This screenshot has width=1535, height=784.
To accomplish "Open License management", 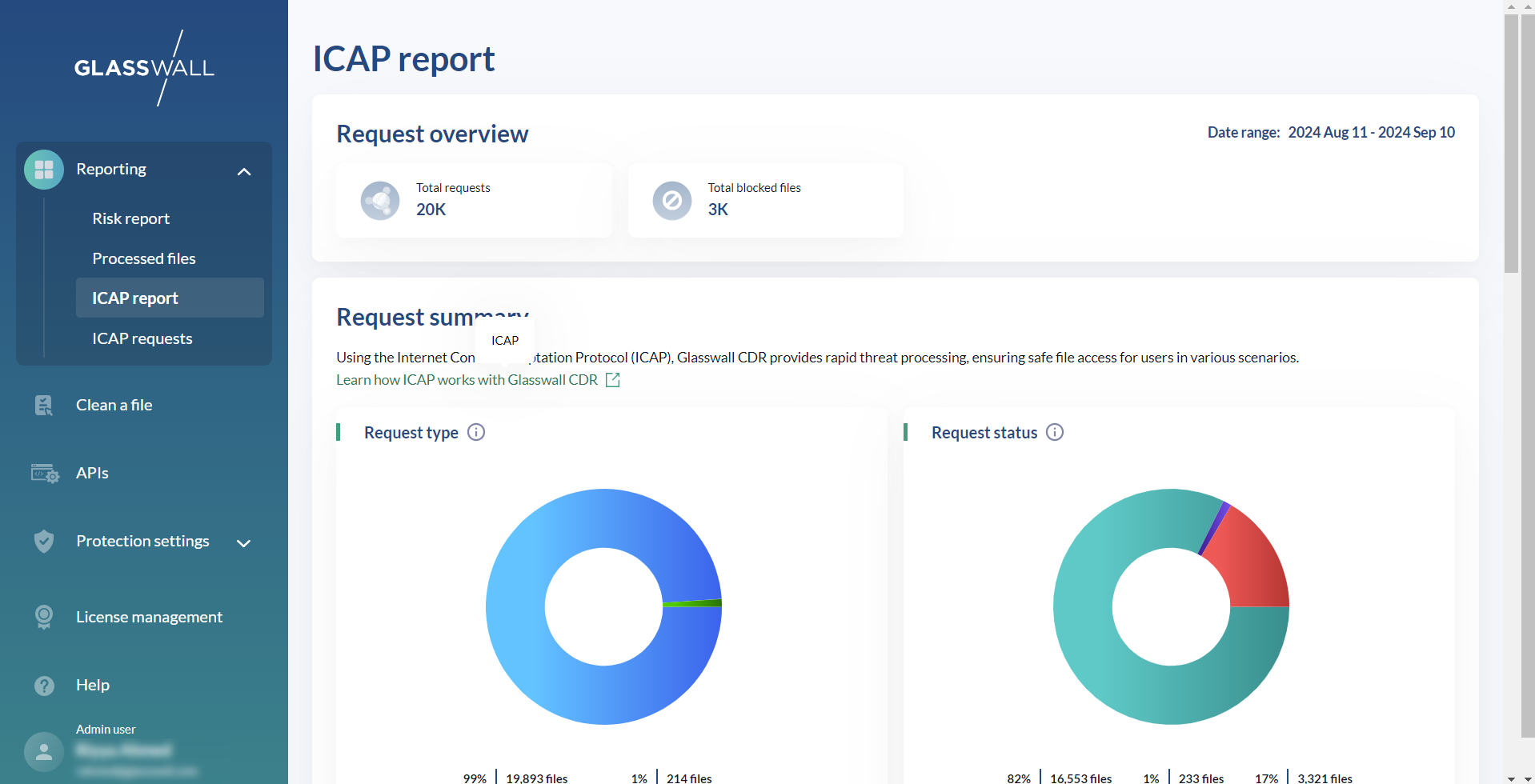I will (x=150, y=617).
